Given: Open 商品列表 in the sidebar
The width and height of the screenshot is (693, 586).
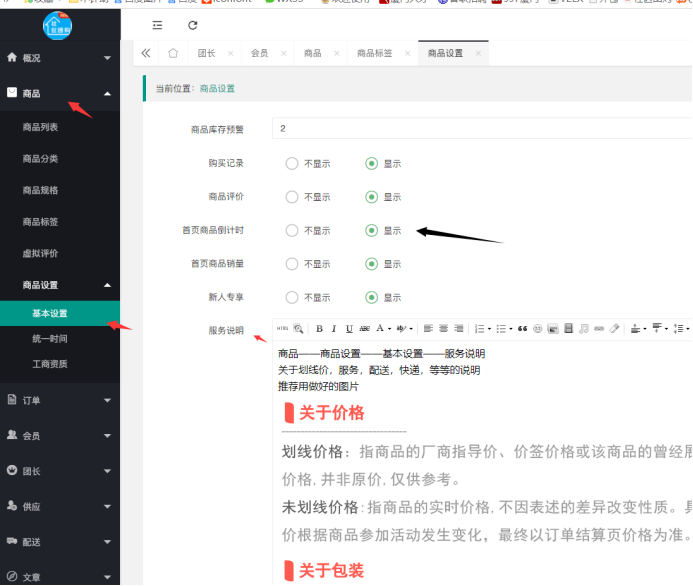Looking at the screenshot, I should point(40,127).
